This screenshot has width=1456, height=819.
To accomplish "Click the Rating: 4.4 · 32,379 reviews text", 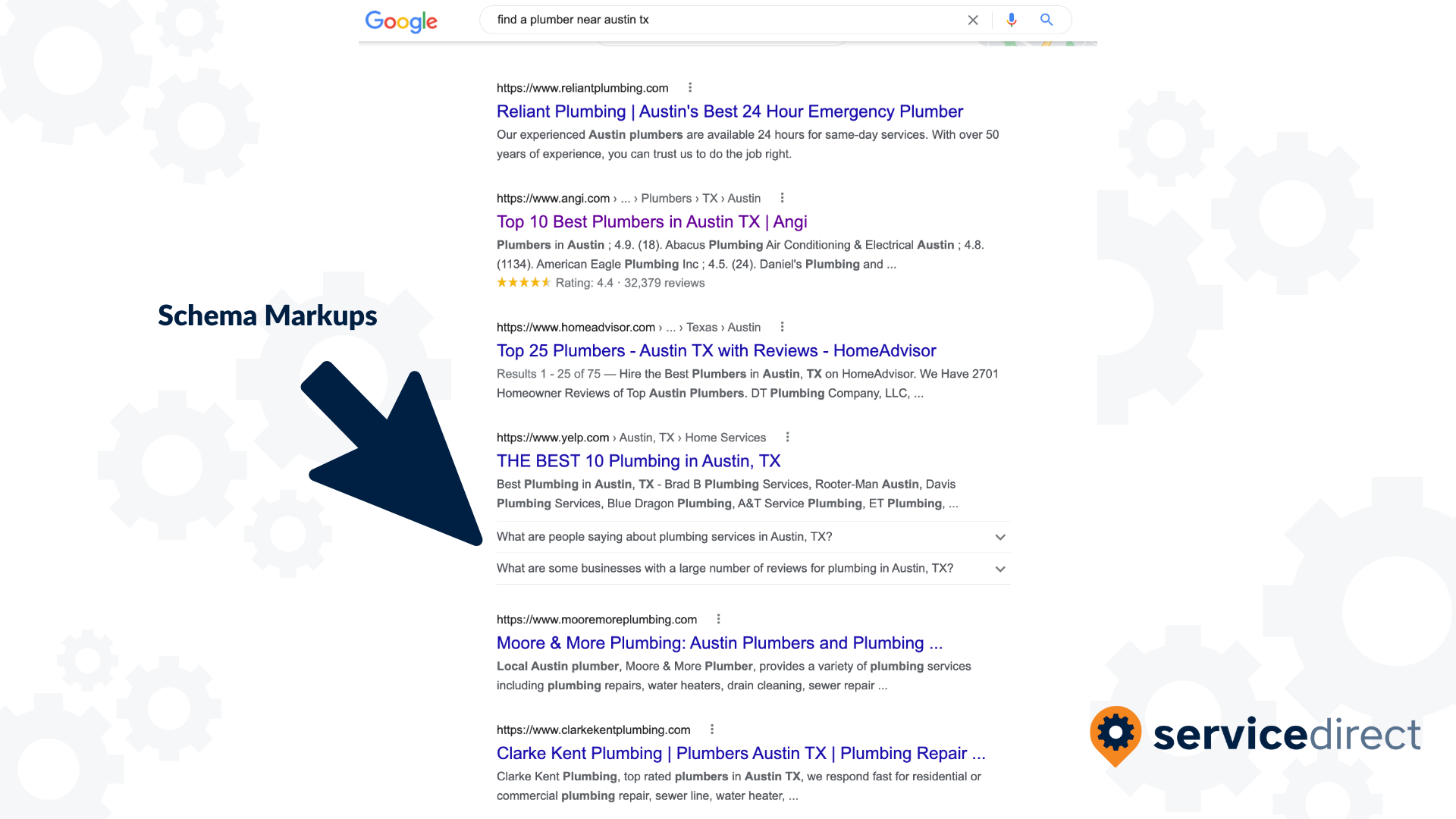I will pos(630,283).
